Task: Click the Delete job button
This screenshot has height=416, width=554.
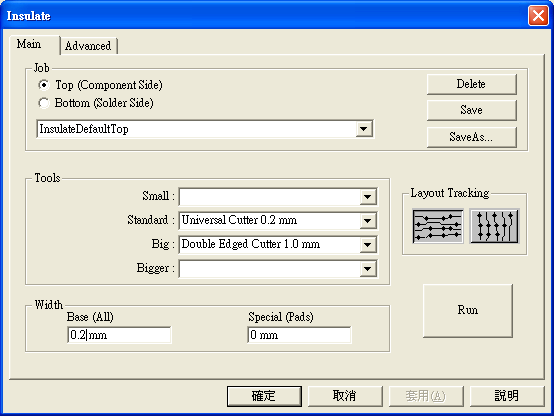Action: click(471, 84)
